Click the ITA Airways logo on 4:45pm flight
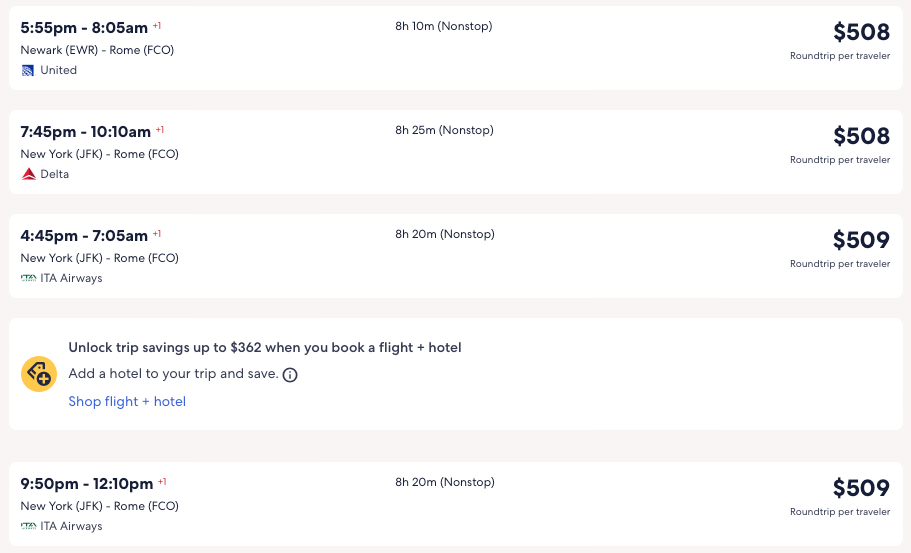Viewport: 911px width, 553px height. [29, 278]
